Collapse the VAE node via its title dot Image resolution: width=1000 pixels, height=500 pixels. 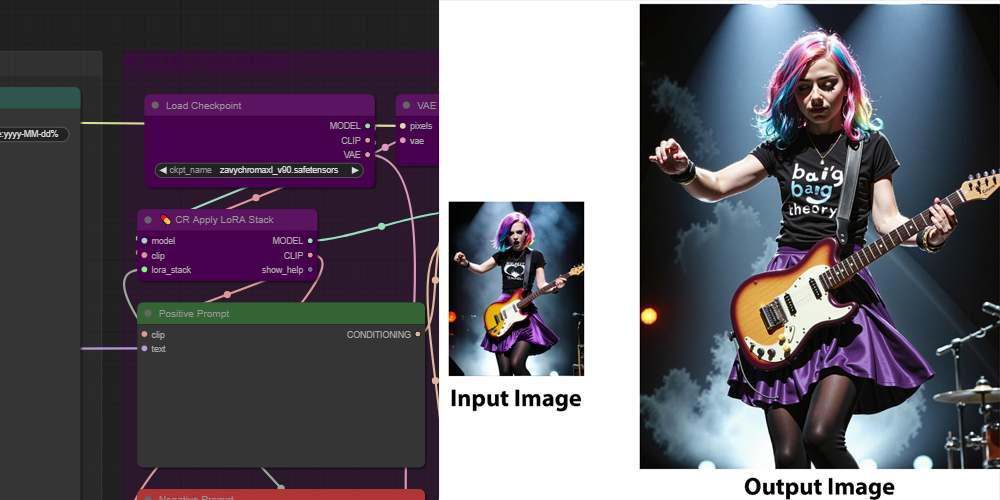tap(406, 105)
